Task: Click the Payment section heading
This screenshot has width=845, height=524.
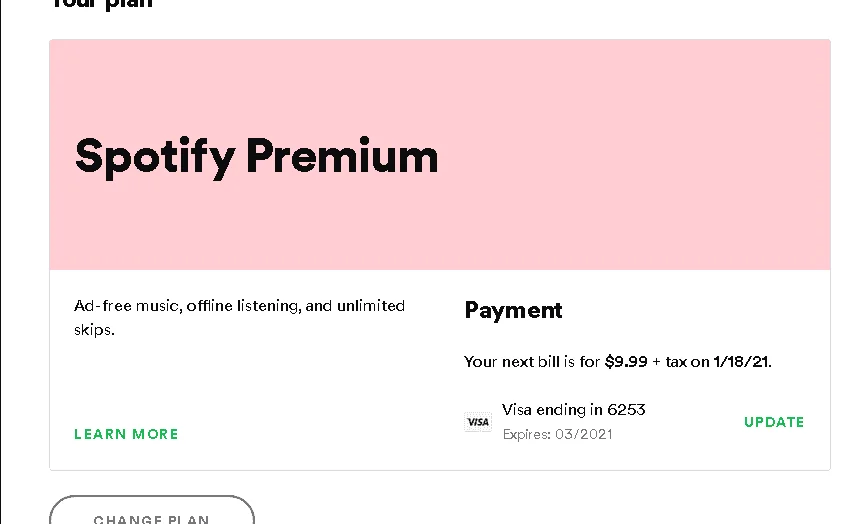Action: (x=513, y=311)
